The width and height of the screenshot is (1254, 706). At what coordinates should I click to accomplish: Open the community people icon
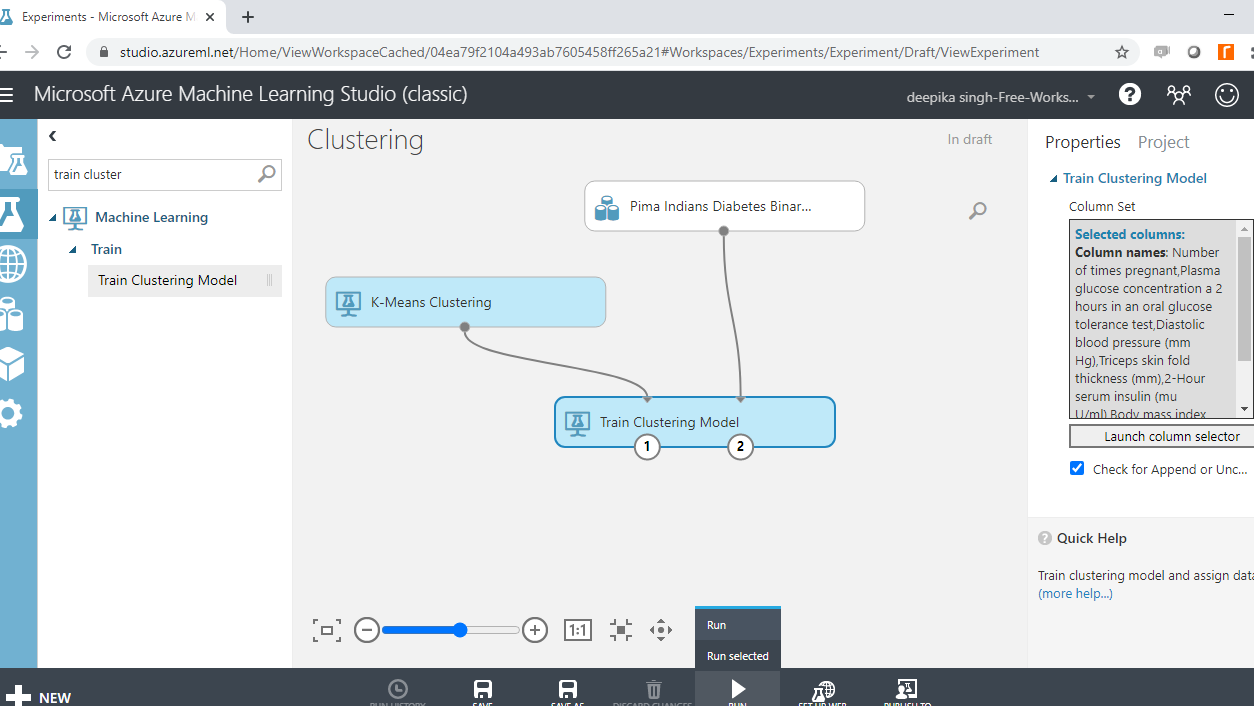point(1179,94)
